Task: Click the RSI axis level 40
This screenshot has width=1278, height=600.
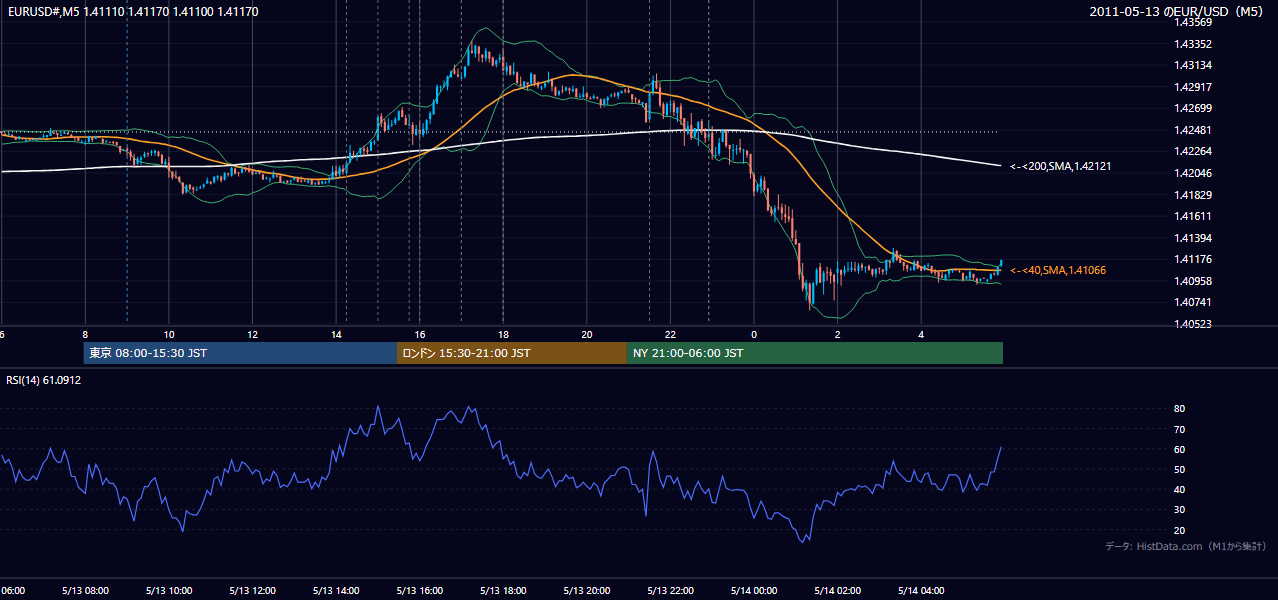Action: pos(1180,489)
